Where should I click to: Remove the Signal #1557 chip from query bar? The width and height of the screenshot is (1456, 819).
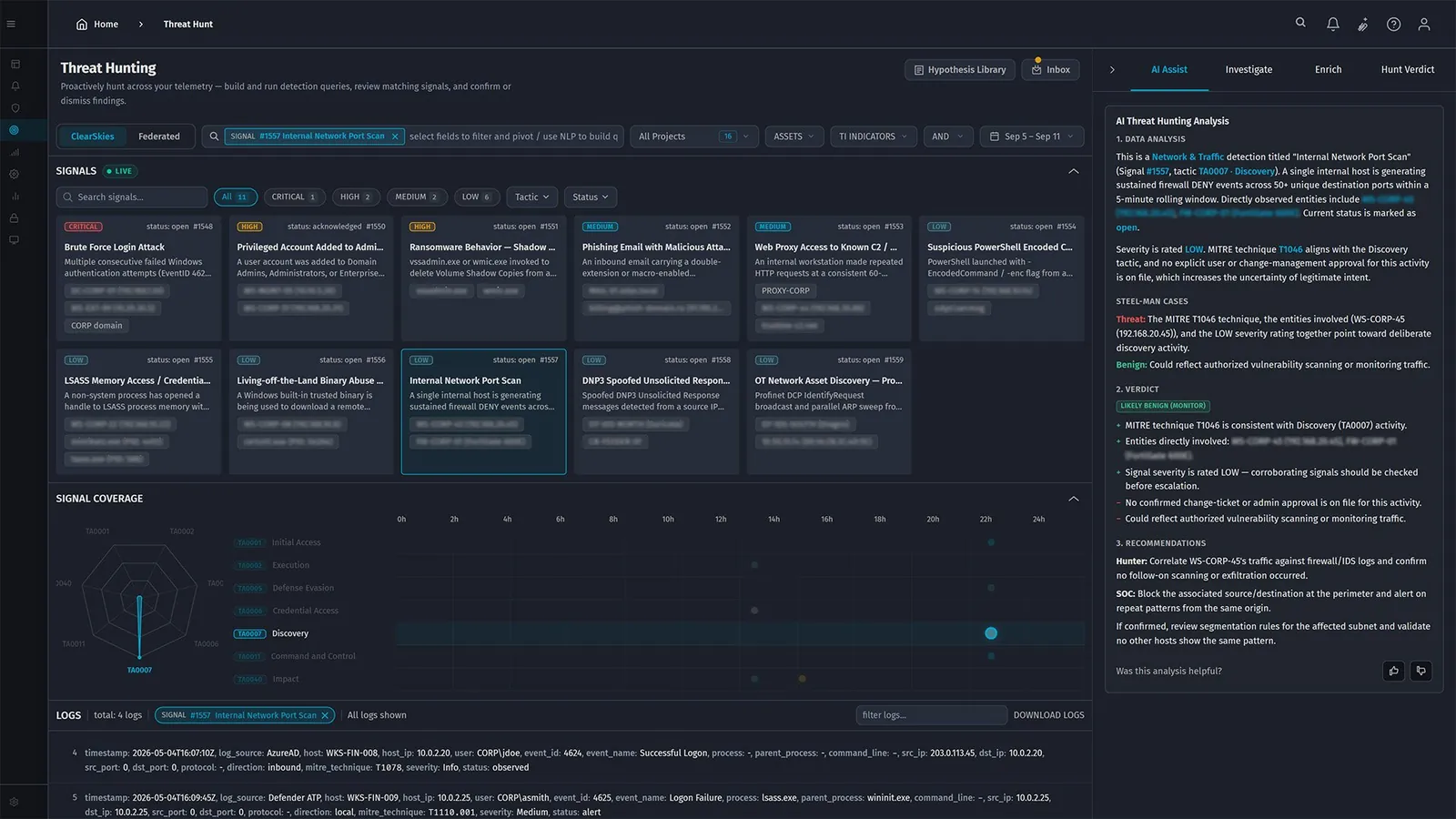point(395,136)
